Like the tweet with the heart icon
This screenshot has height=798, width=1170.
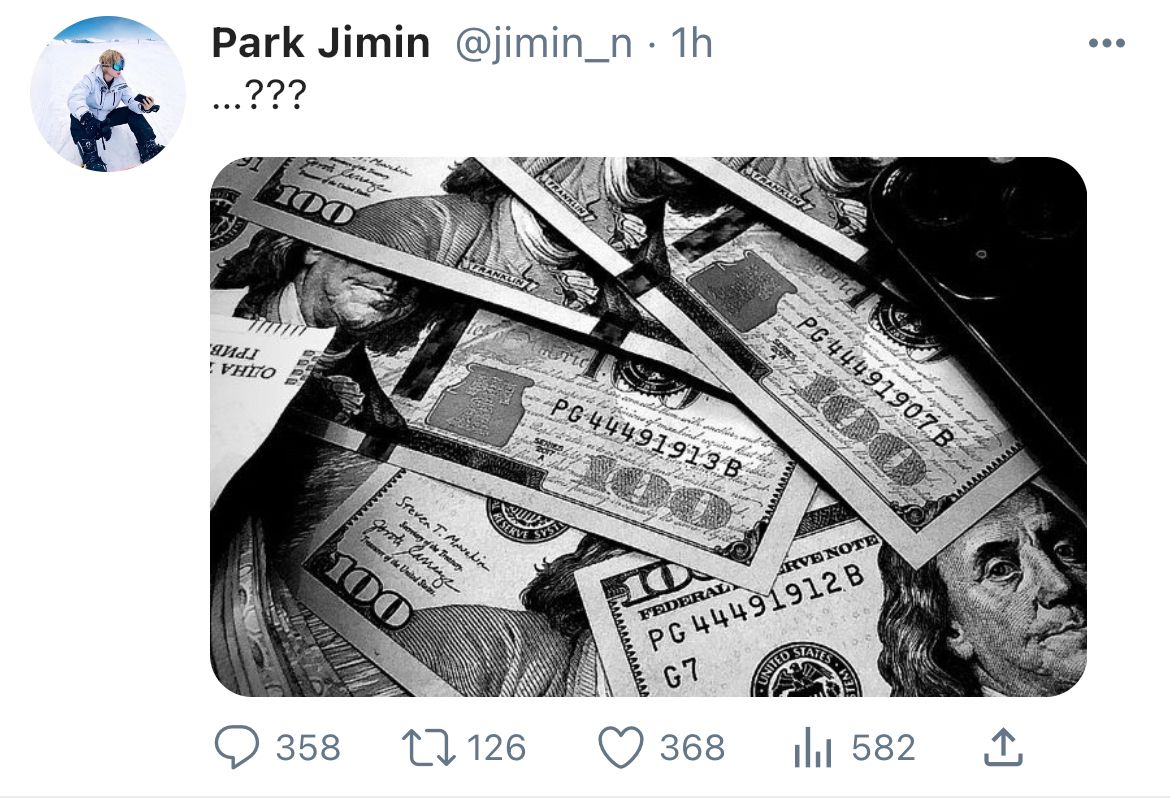(621, 747)
